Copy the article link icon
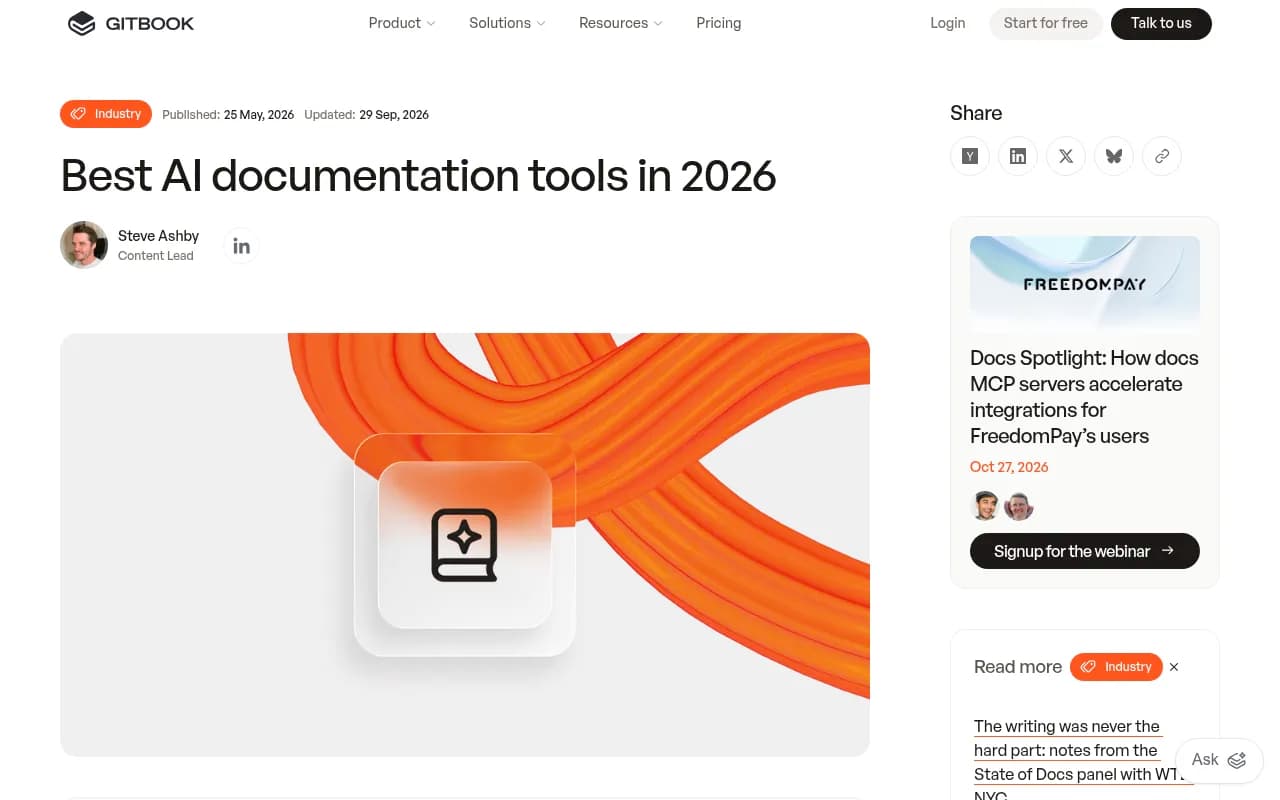Screen dimensions: 1280x800 1161,156
